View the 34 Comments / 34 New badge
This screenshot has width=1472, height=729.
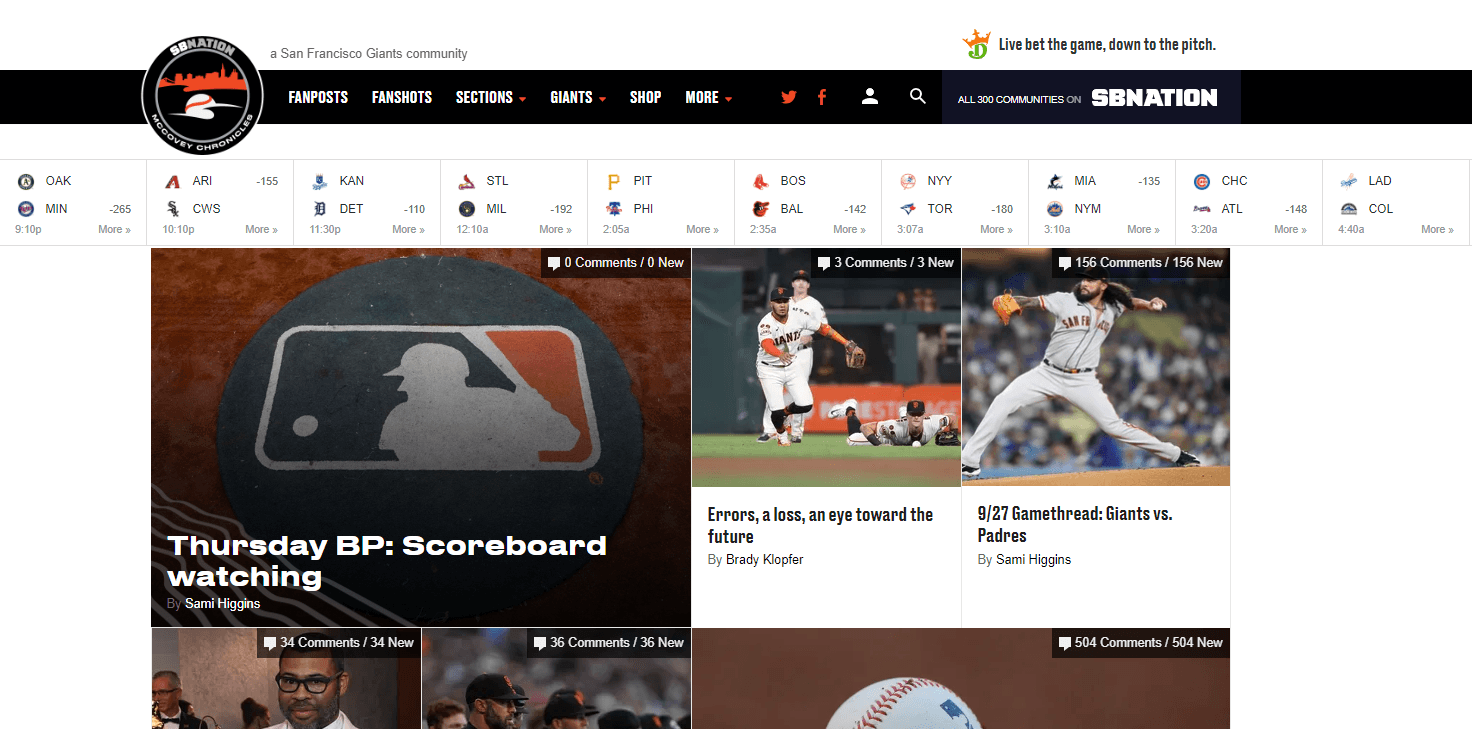click(x=339, y=643)
